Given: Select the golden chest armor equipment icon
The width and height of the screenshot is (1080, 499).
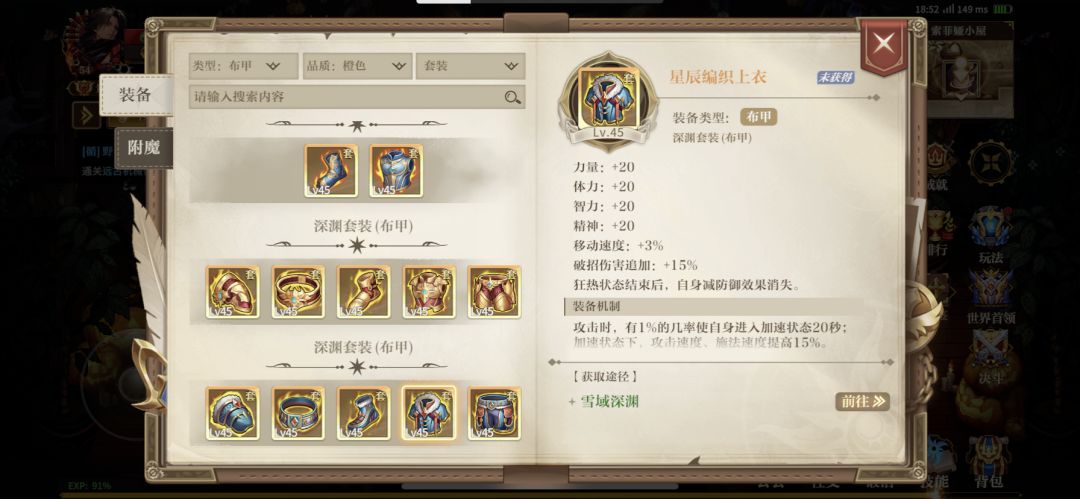Looking at the screenshot, I should pyautogui.click(x=429, y=292).
